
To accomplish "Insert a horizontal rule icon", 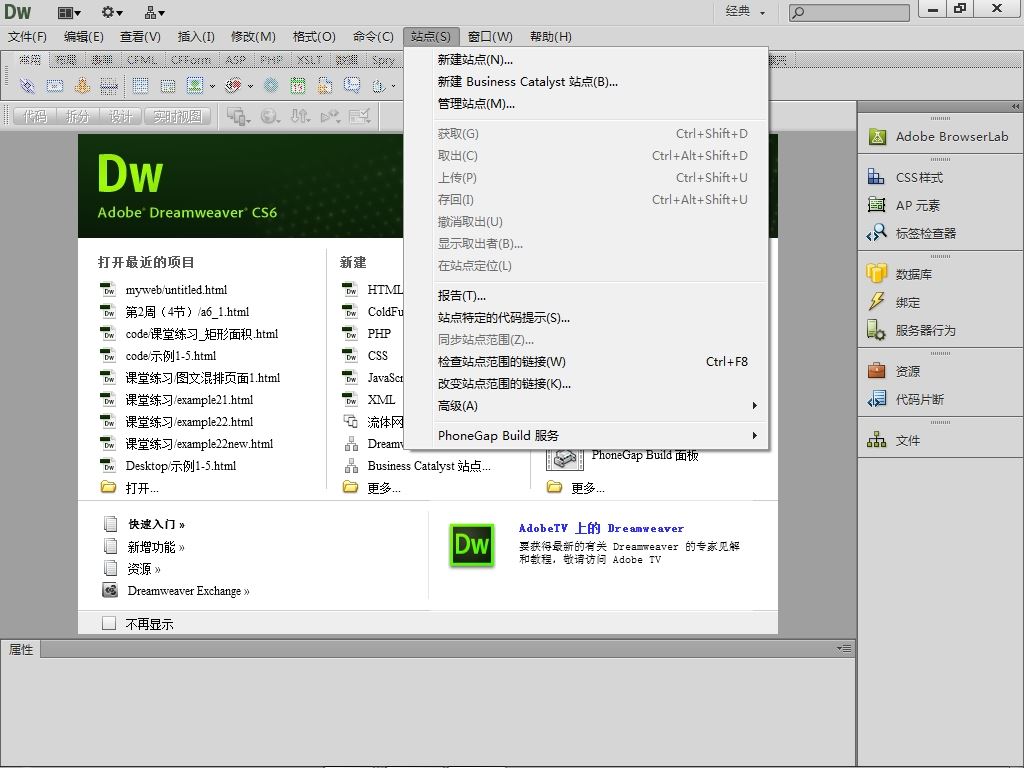I will tap(109, 86).
